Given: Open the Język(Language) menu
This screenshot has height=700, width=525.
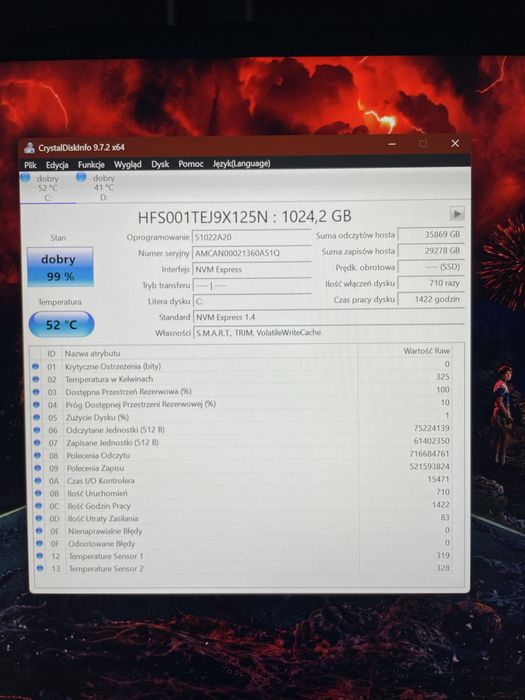Looking at the screenshot, I should (242, 163).
